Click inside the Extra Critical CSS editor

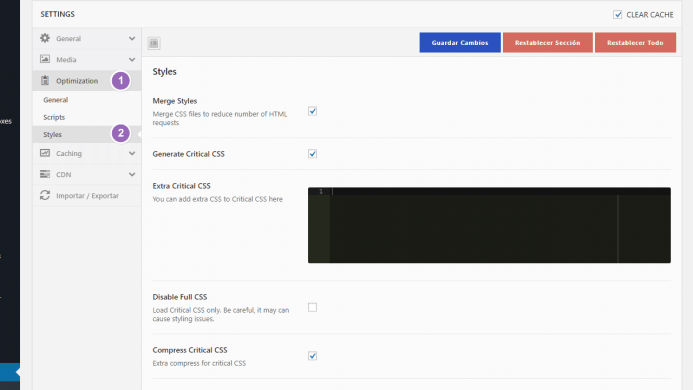[489, 225]
